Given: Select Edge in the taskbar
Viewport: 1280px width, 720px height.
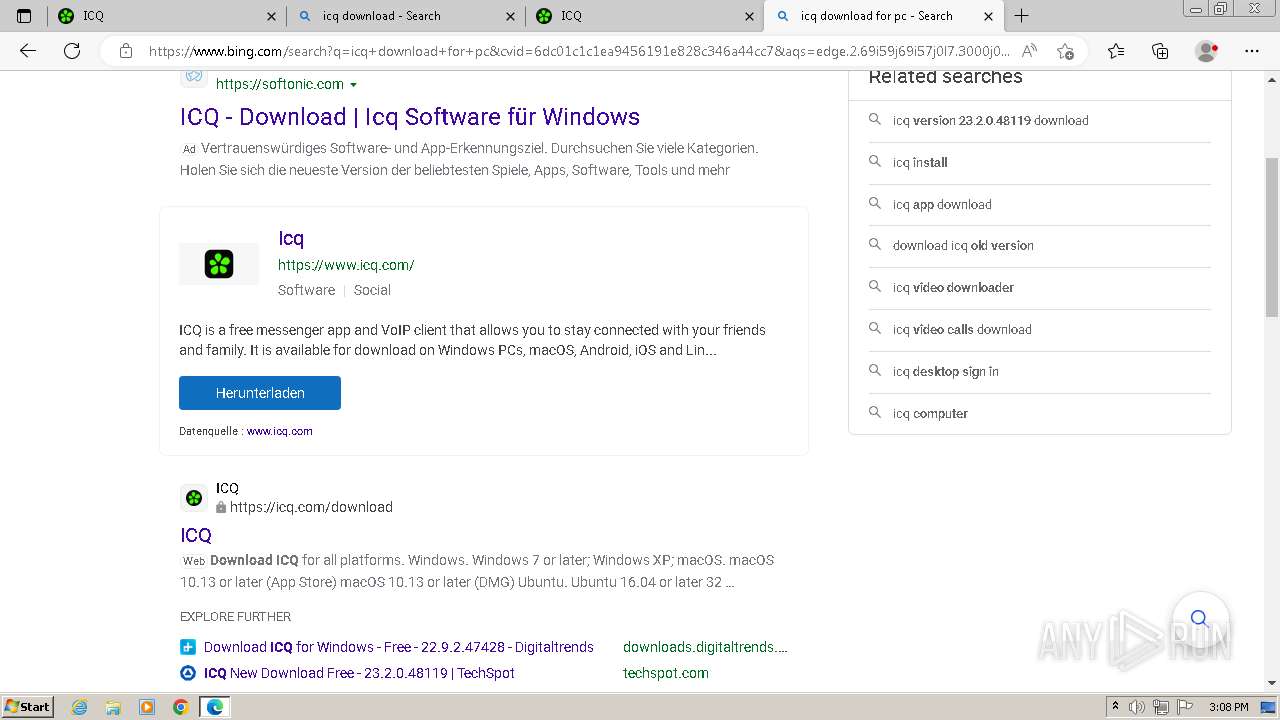Looking at the screenshot, I should tap(215, 707).
